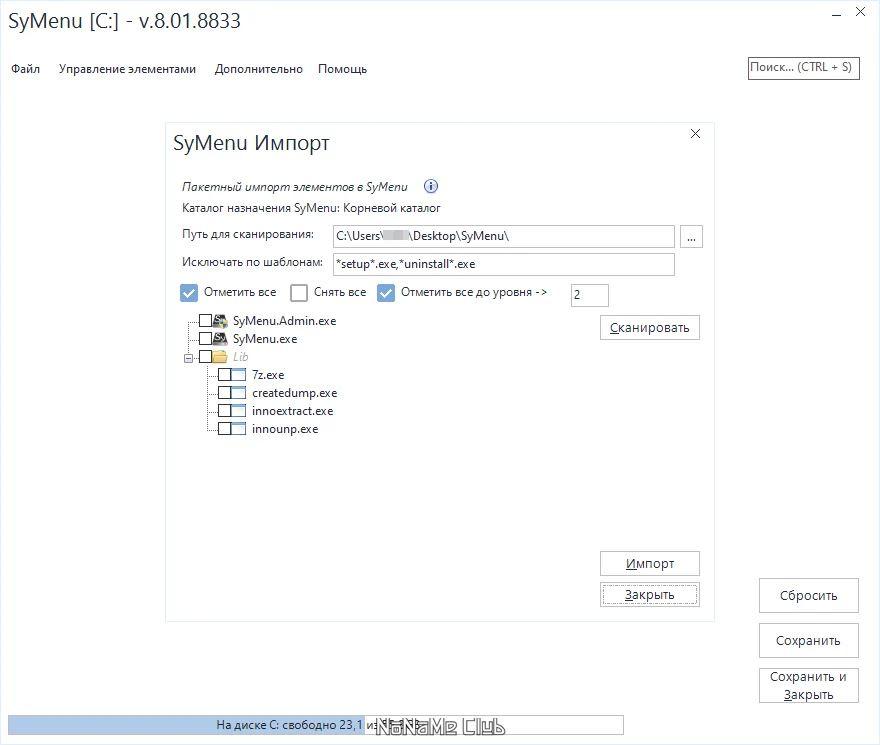The height and width of the screenshot is (745, 880).
Task: Select the SyMenu.exe tree row
Action: (x=265, y=339)
